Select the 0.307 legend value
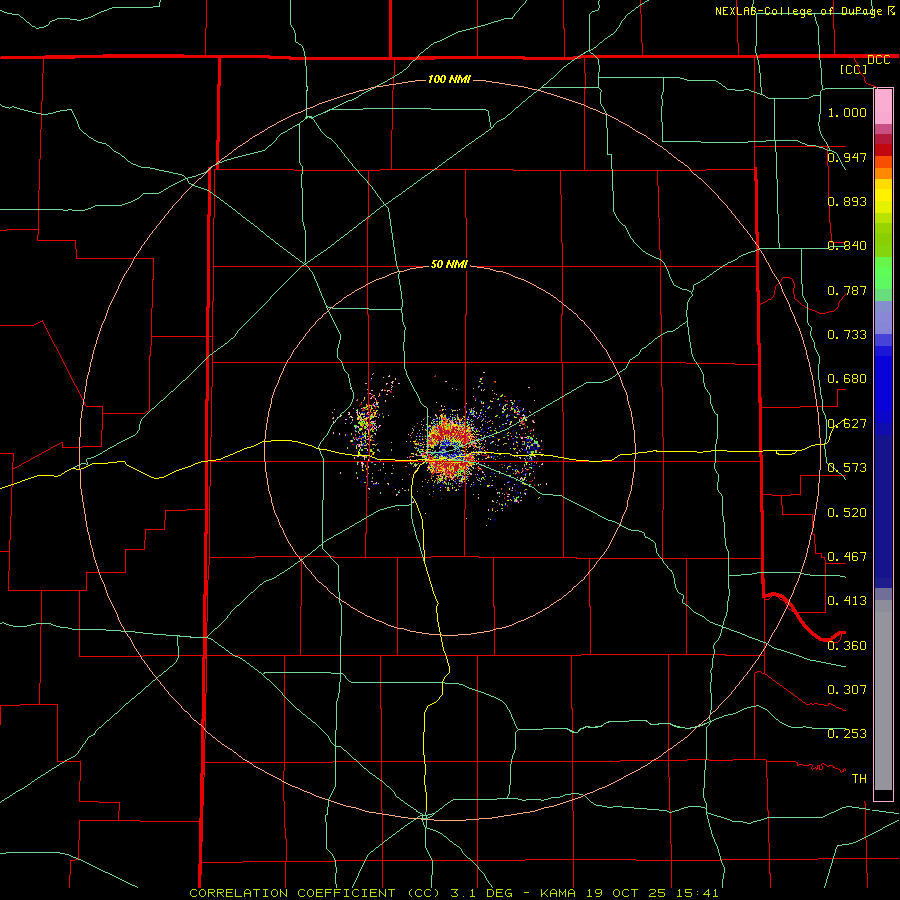This screenshot has height=900, width=900. pos(847,690)
